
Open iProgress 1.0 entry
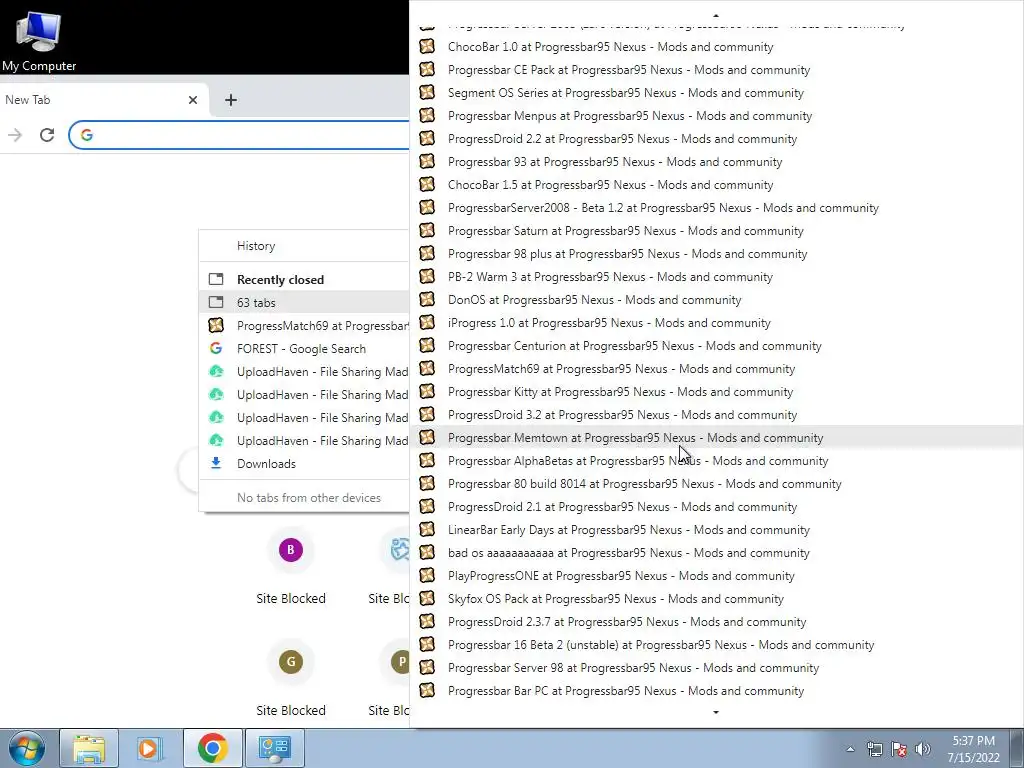point(716,323)
